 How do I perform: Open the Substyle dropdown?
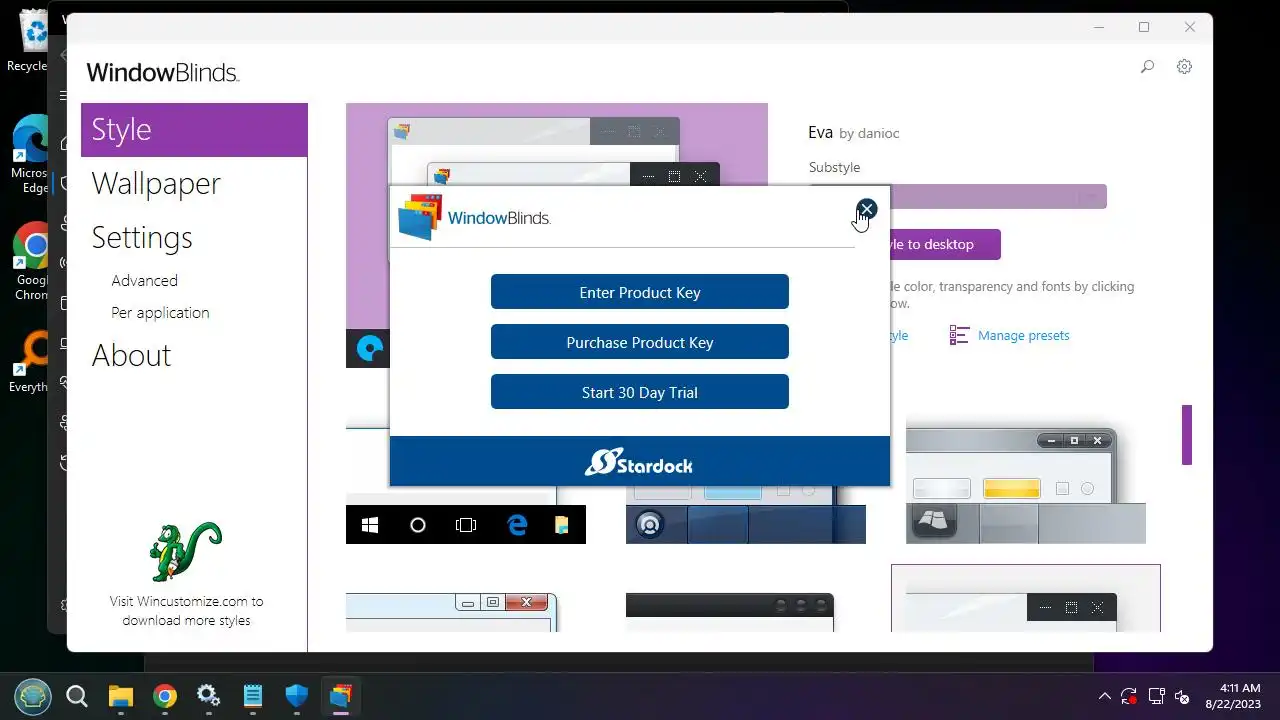tap(998, 196)
